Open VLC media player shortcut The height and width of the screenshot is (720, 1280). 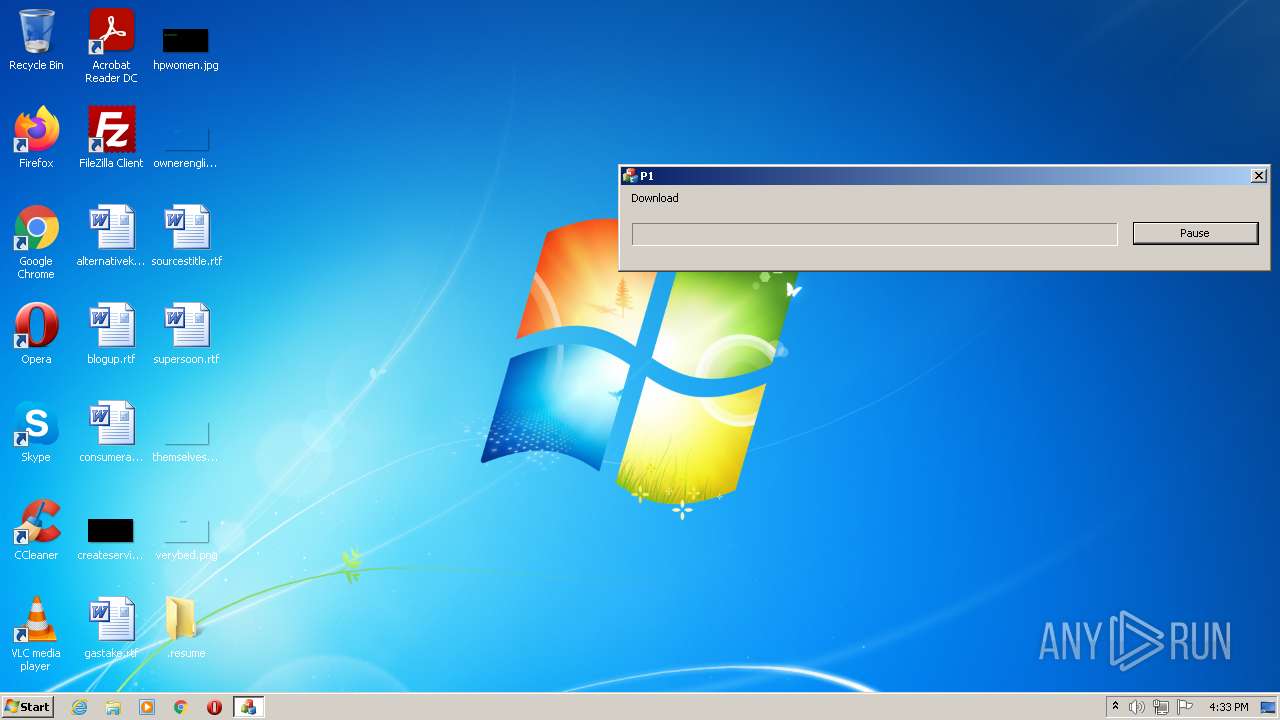click(x=36, y=634)
